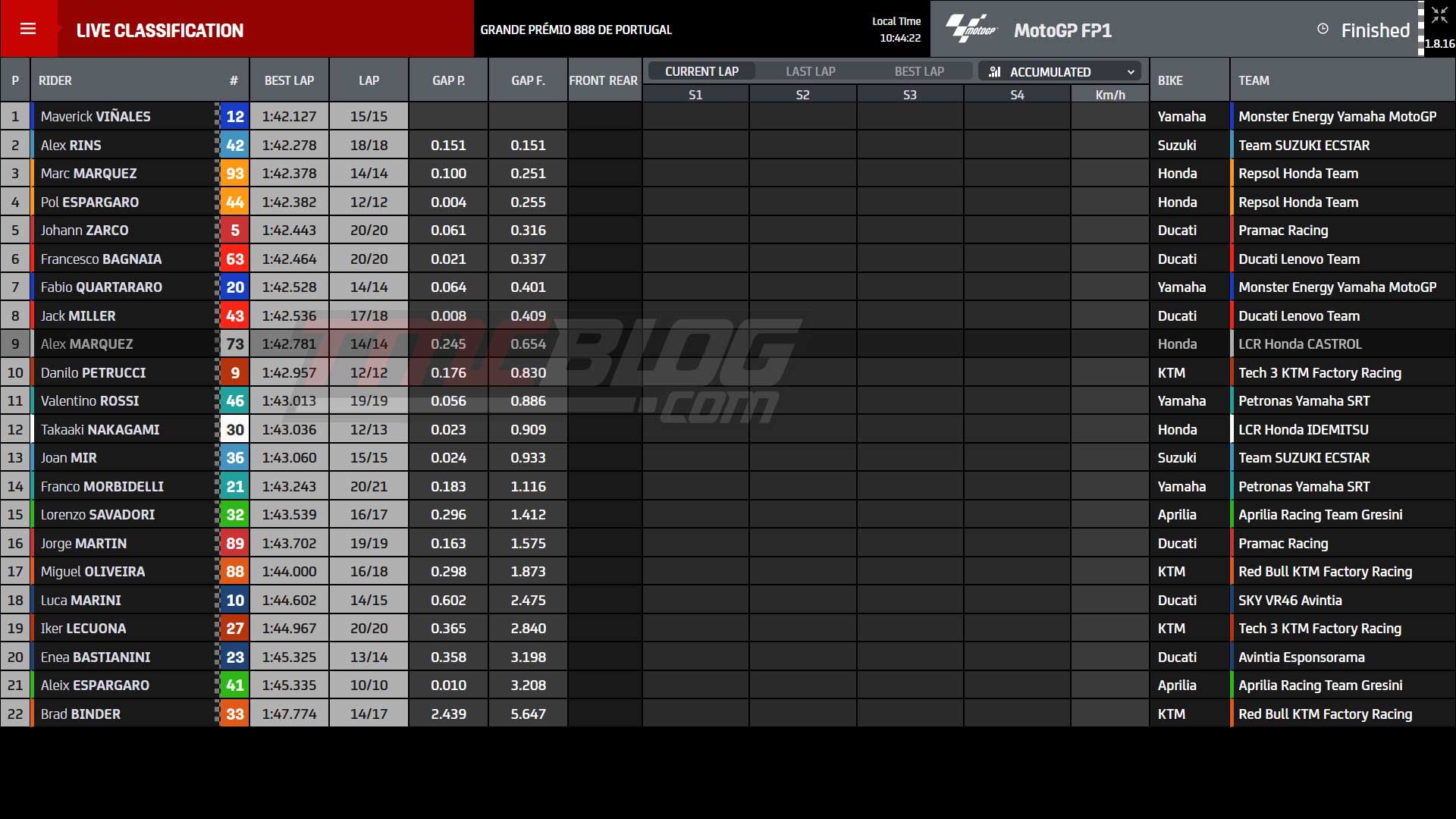Click the GAP P. column header
The width and height of the screenshot is (1456, 819).
pos(448,80)
